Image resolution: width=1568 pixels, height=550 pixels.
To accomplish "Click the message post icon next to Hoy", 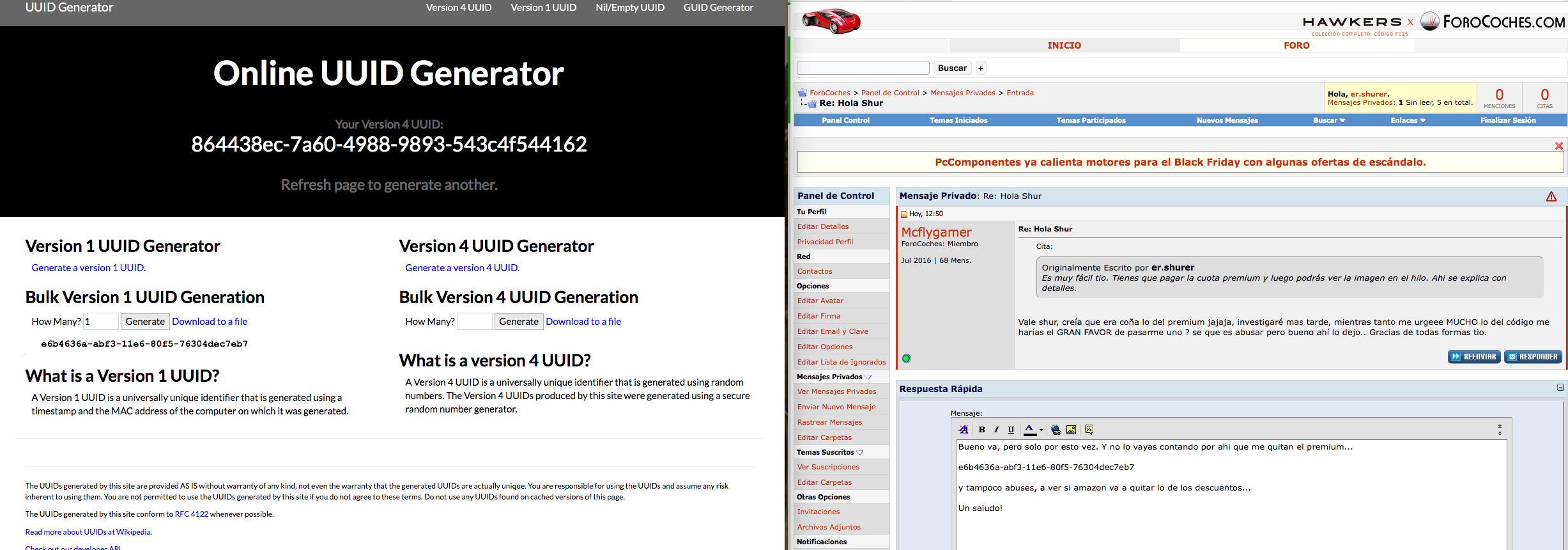I will [904, 214].
